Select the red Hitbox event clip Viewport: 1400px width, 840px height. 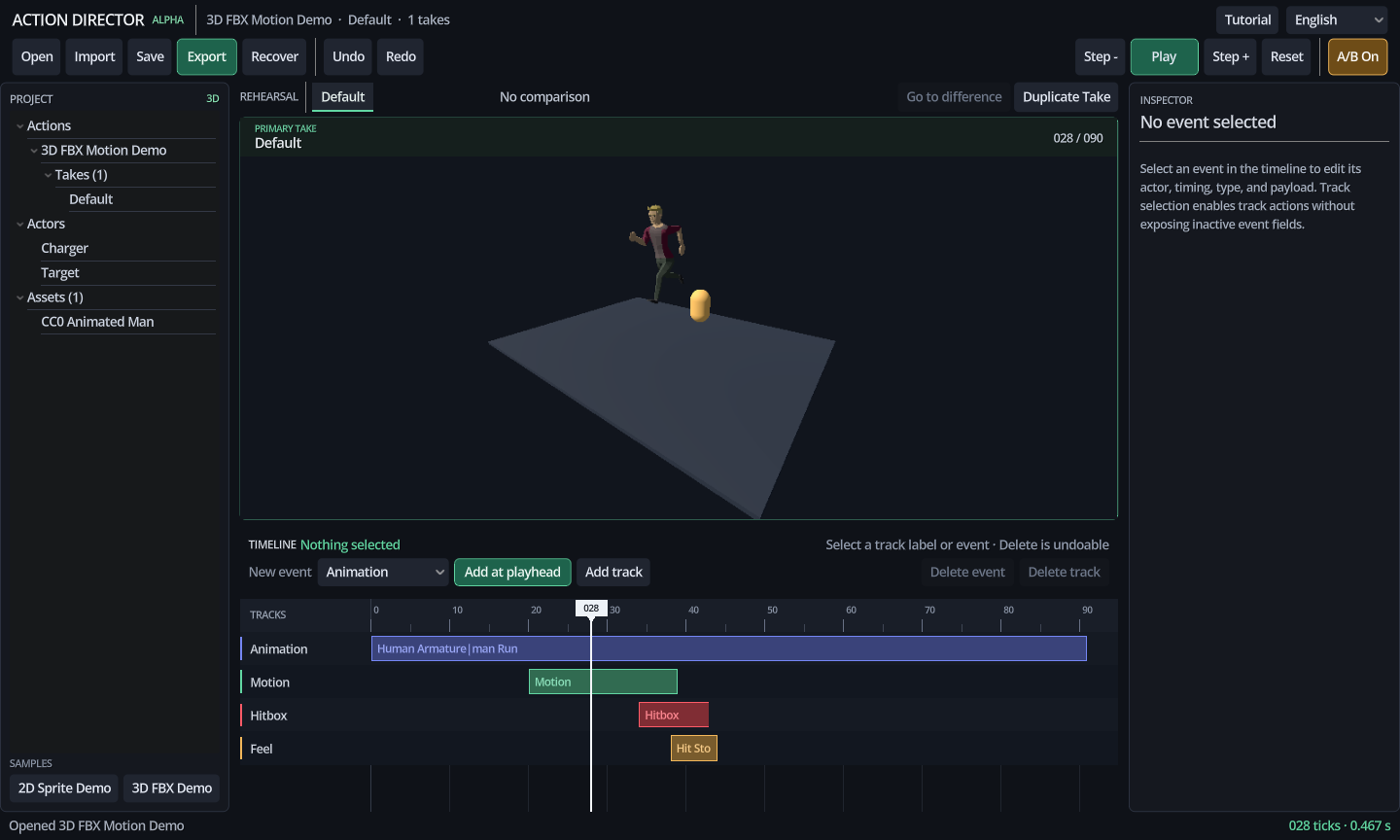click(674, 715)
